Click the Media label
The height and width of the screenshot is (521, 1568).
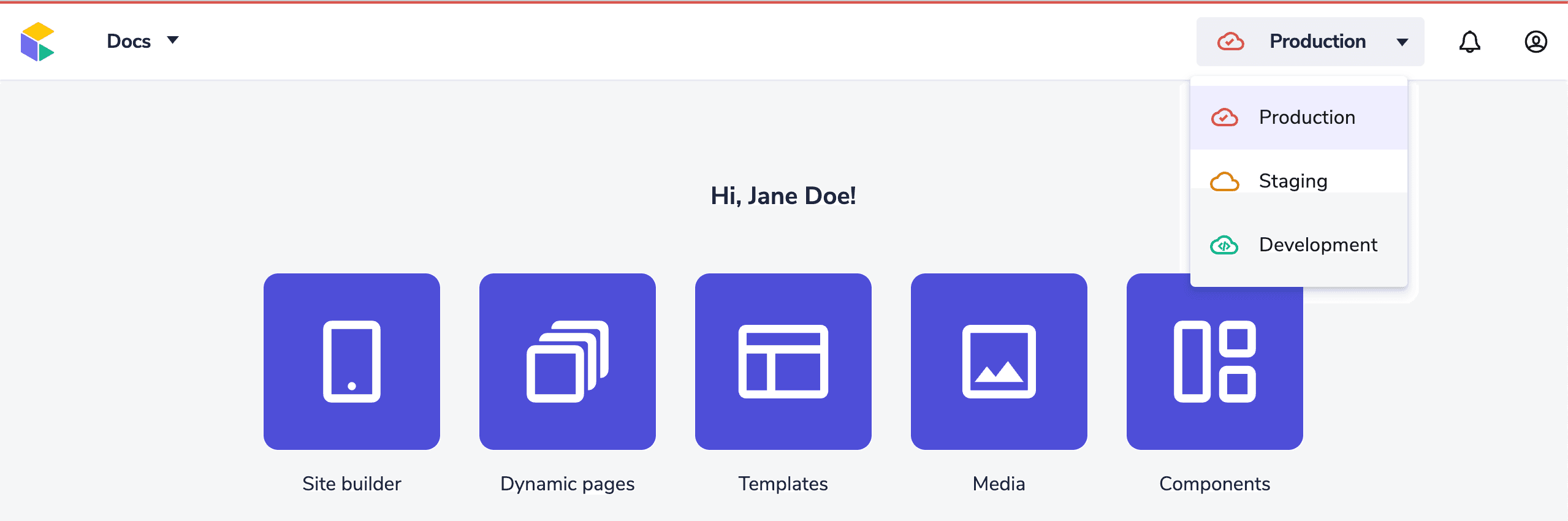[999, 484]
